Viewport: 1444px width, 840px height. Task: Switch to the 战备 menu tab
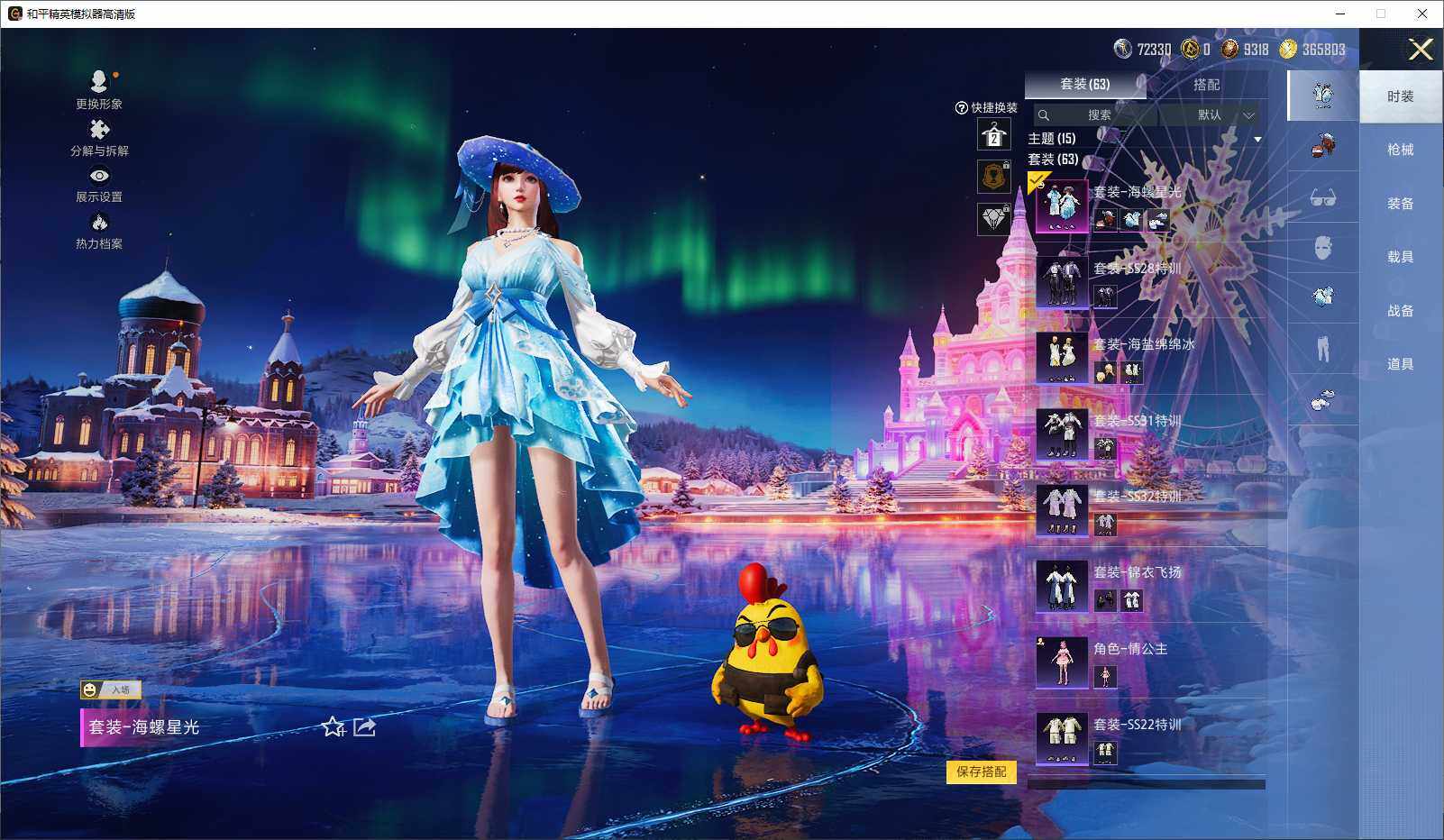point(1401,311)
